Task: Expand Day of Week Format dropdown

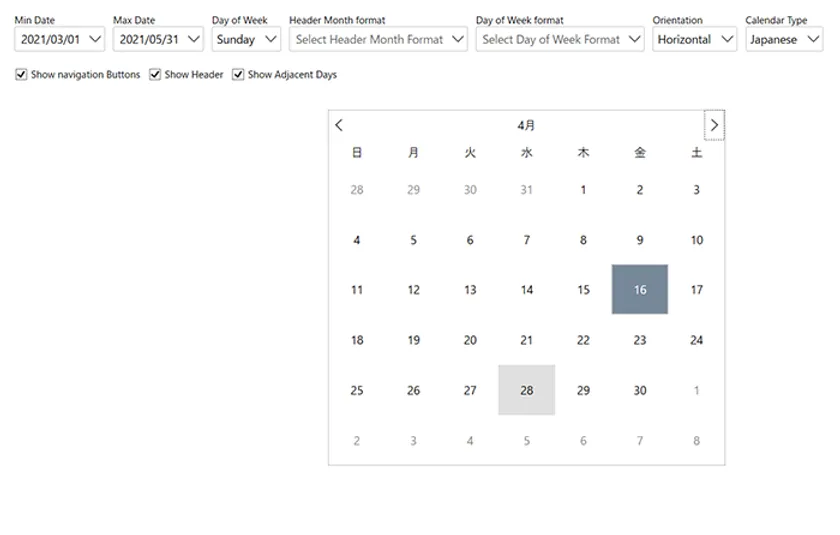Action: pyautogui.click(x=560, y=39)
